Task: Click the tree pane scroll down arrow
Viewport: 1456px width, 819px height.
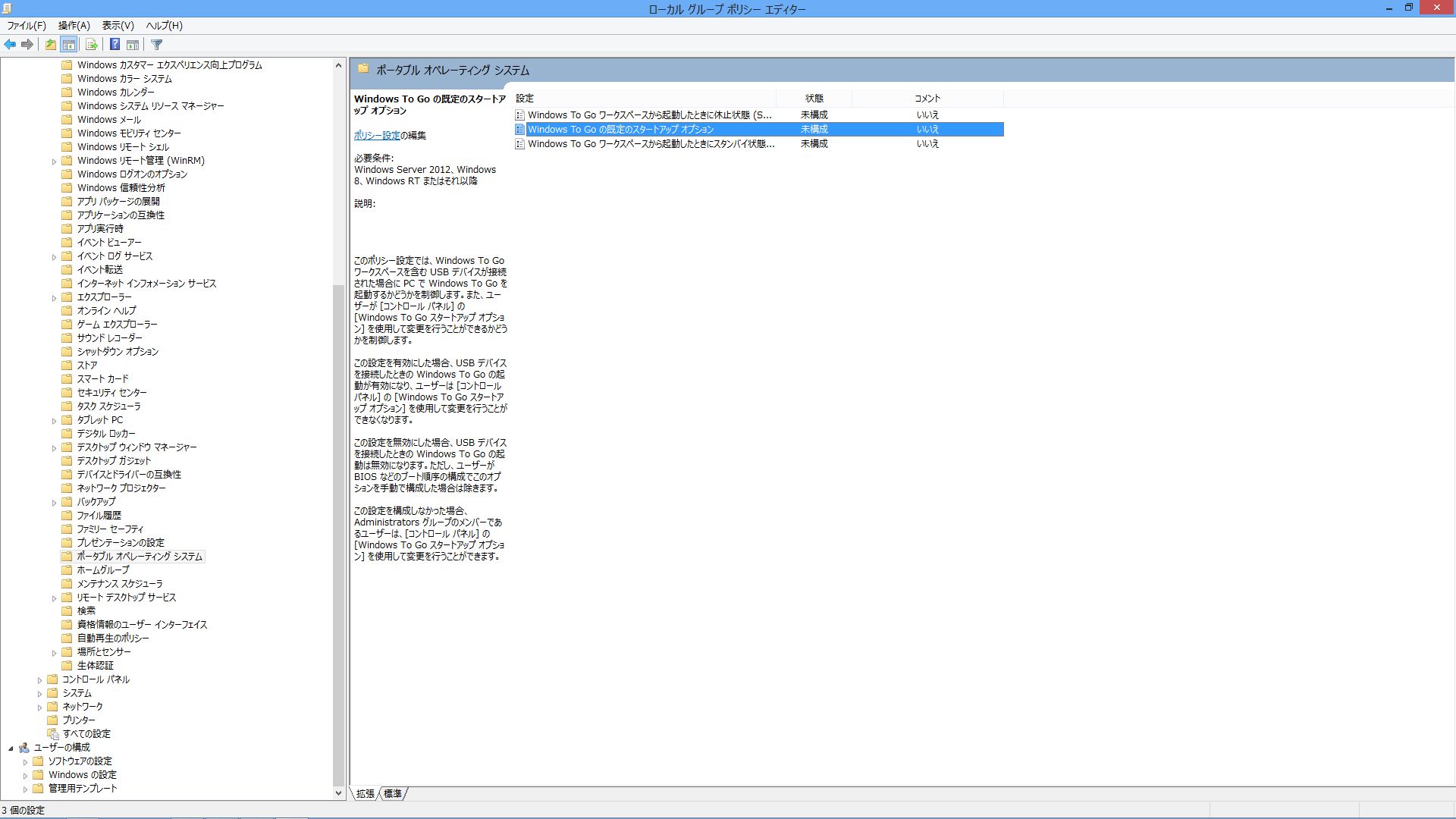Action: (338, 793)
